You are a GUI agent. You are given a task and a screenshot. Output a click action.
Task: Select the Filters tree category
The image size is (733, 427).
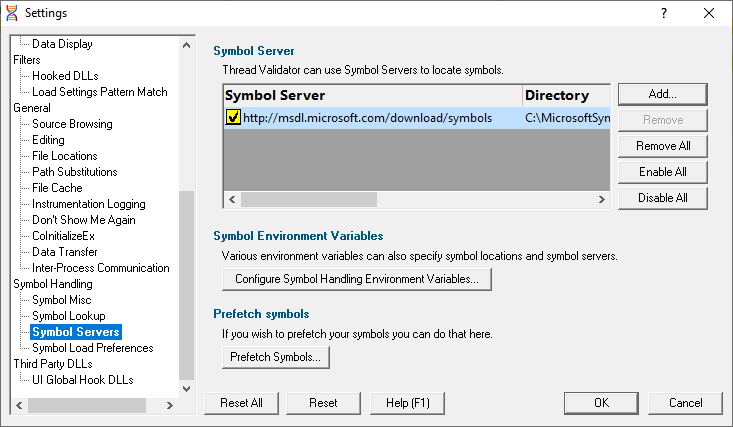[x=27, y=60]
